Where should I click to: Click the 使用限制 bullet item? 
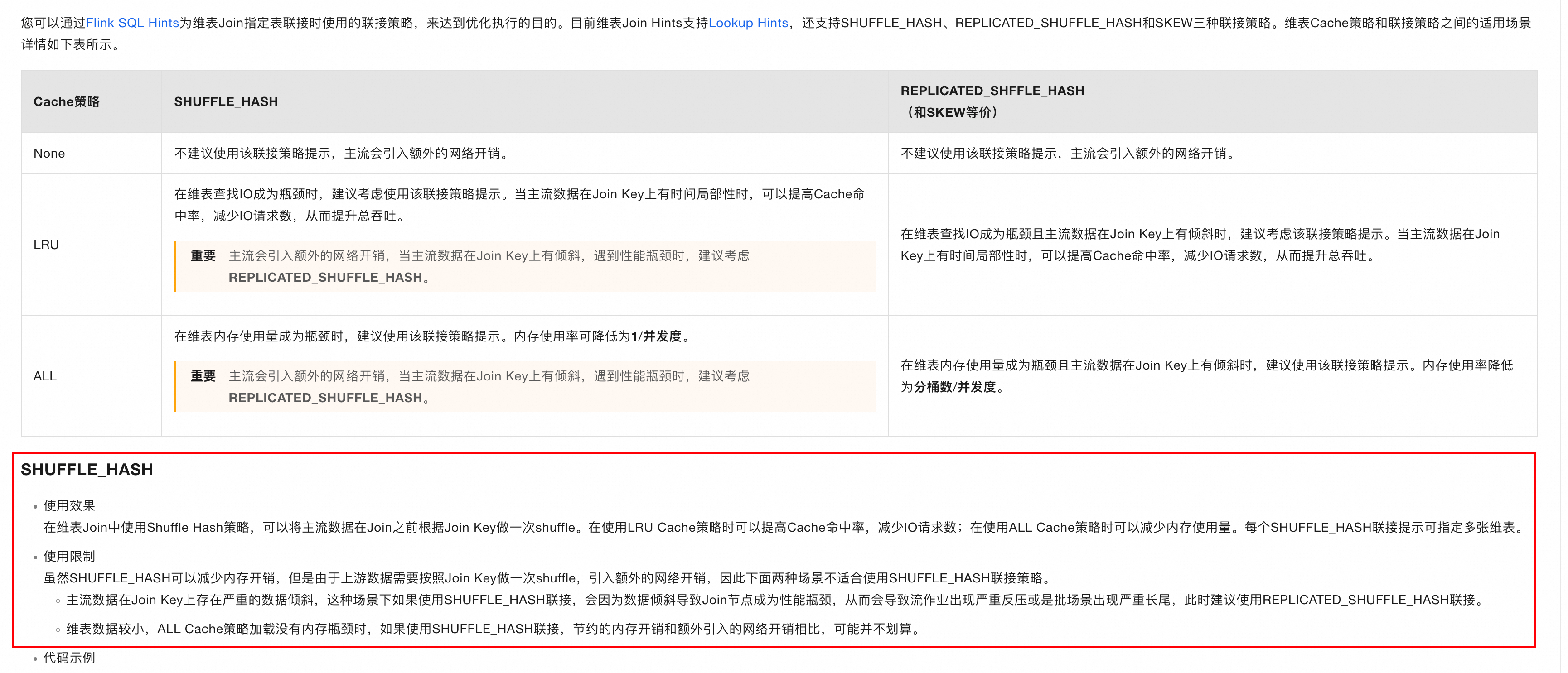coord(69,556)
